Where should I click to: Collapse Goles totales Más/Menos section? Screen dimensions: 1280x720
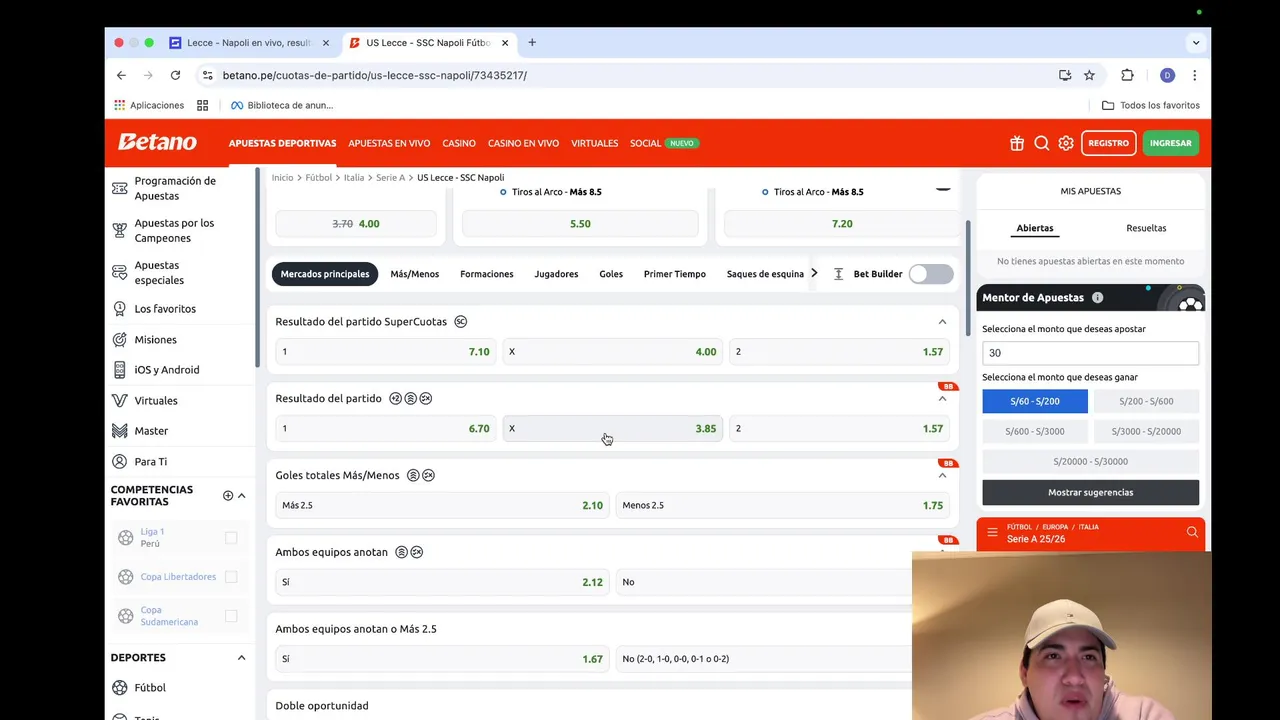point(942,475)
